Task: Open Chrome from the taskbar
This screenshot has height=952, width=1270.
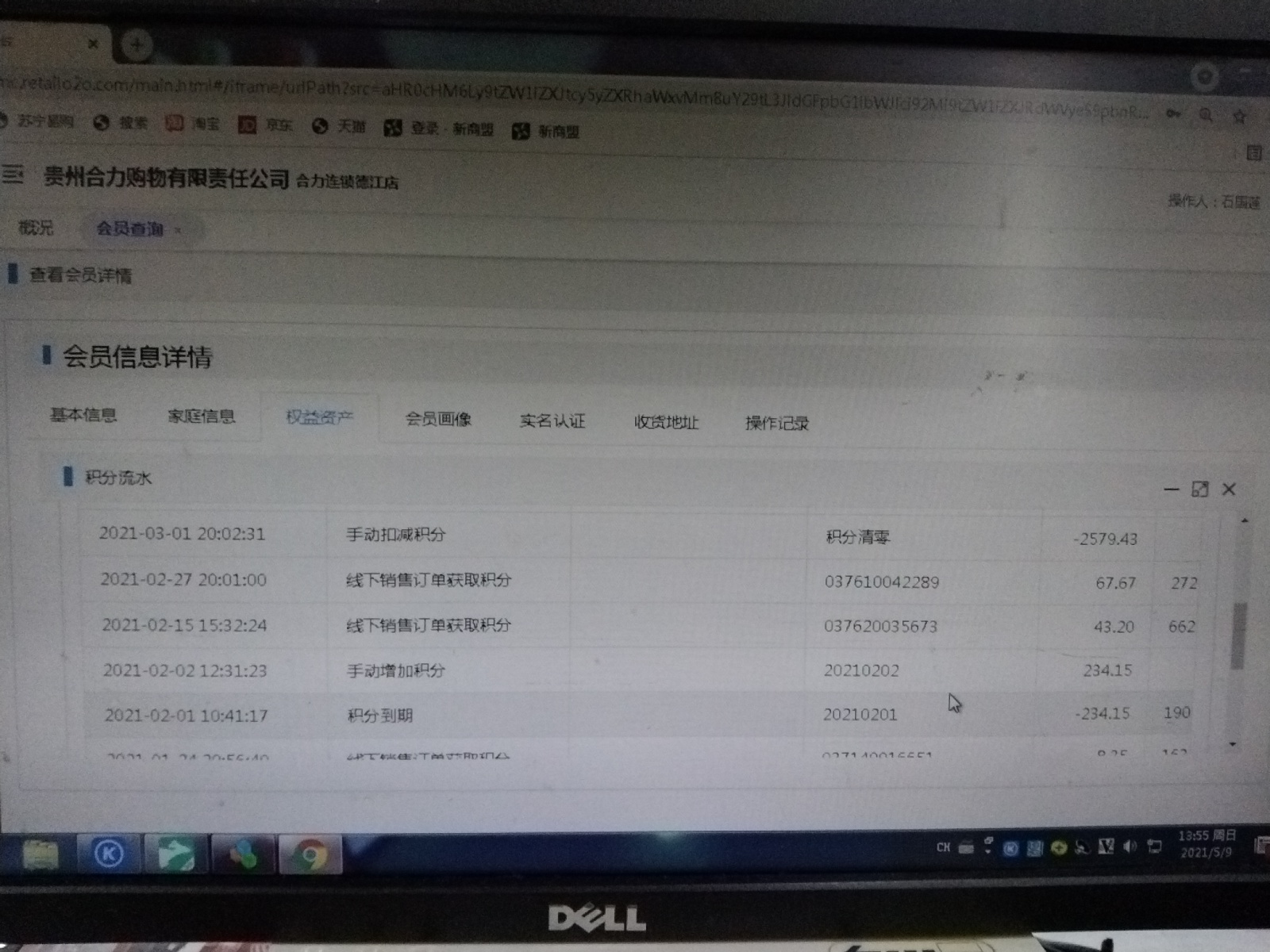Action: [x=310, y=855]
